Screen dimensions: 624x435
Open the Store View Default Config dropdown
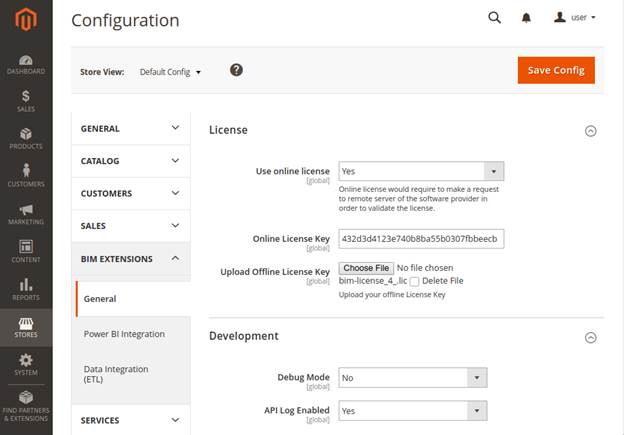[170, 72]
